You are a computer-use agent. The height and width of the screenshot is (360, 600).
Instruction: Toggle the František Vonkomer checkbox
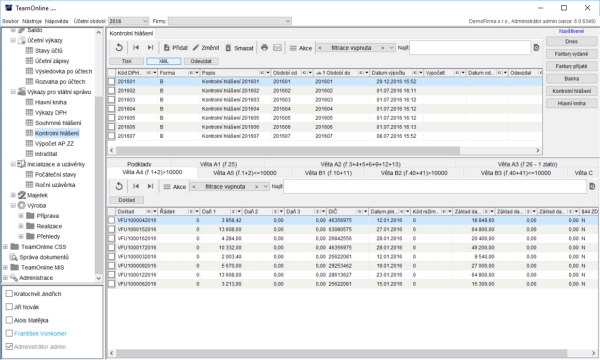pyautogui.click(x=9, y=333)
